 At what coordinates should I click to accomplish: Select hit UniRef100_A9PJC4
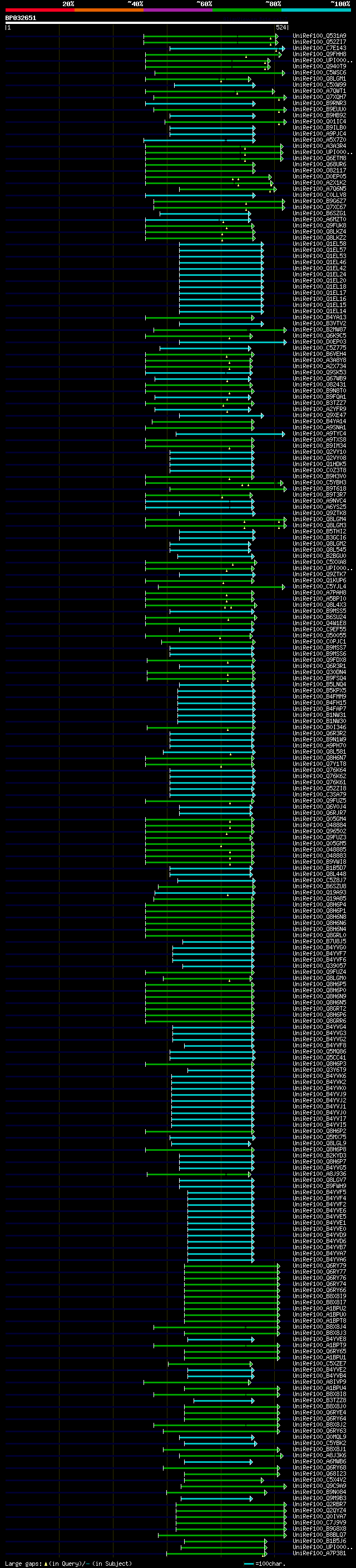(x=319, y=133)
